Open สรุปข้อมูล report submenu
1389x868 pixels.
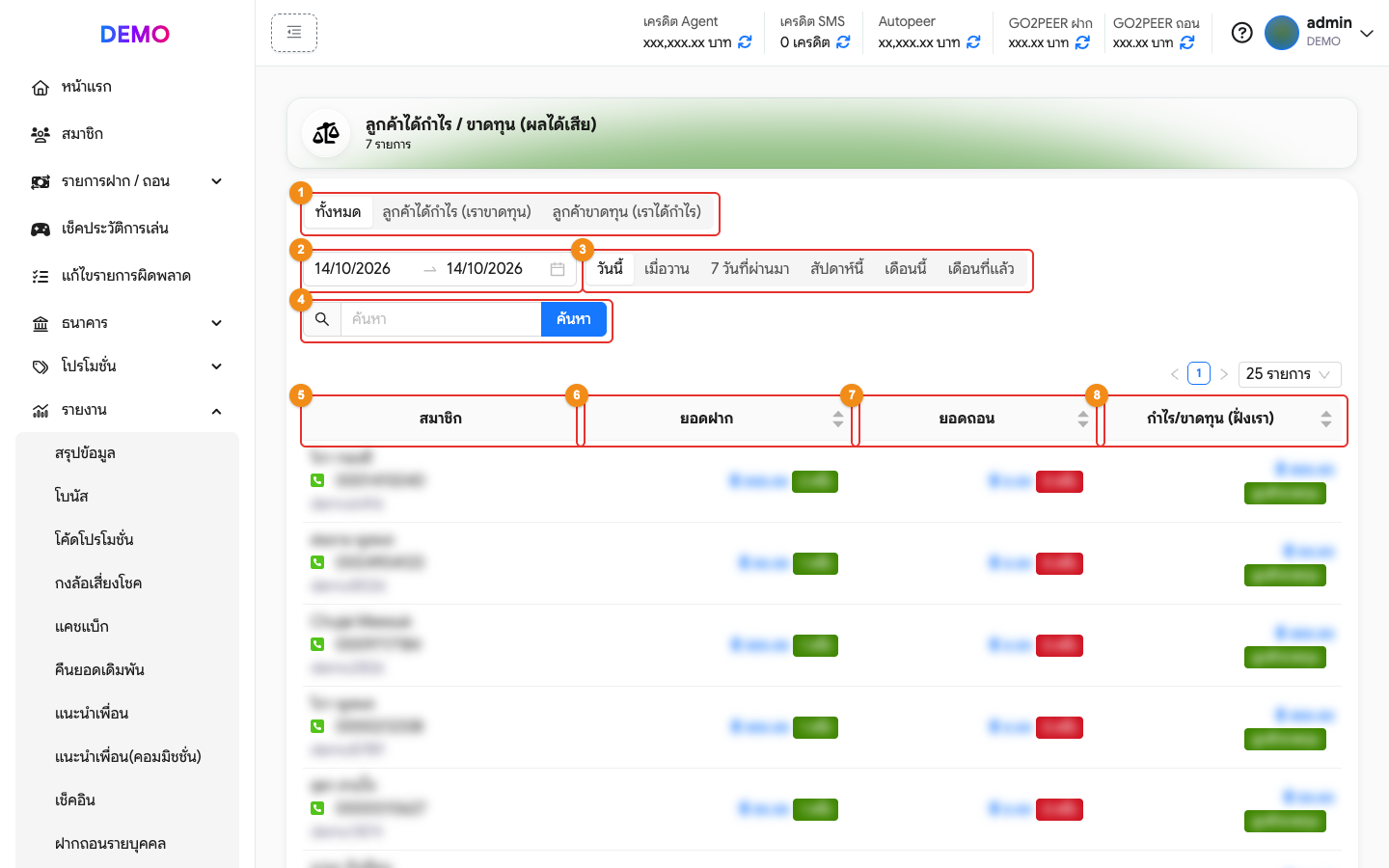85,453
